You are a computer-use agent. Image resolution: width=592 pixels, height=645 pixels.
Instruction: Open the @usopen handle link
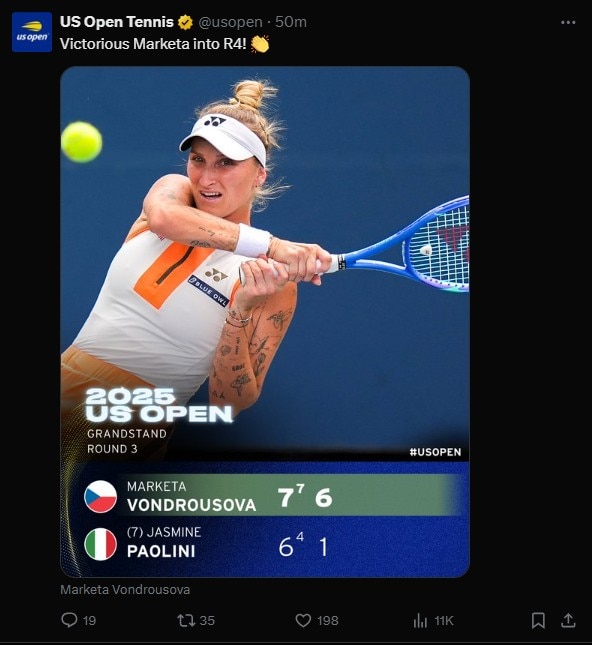coord(230,22)
